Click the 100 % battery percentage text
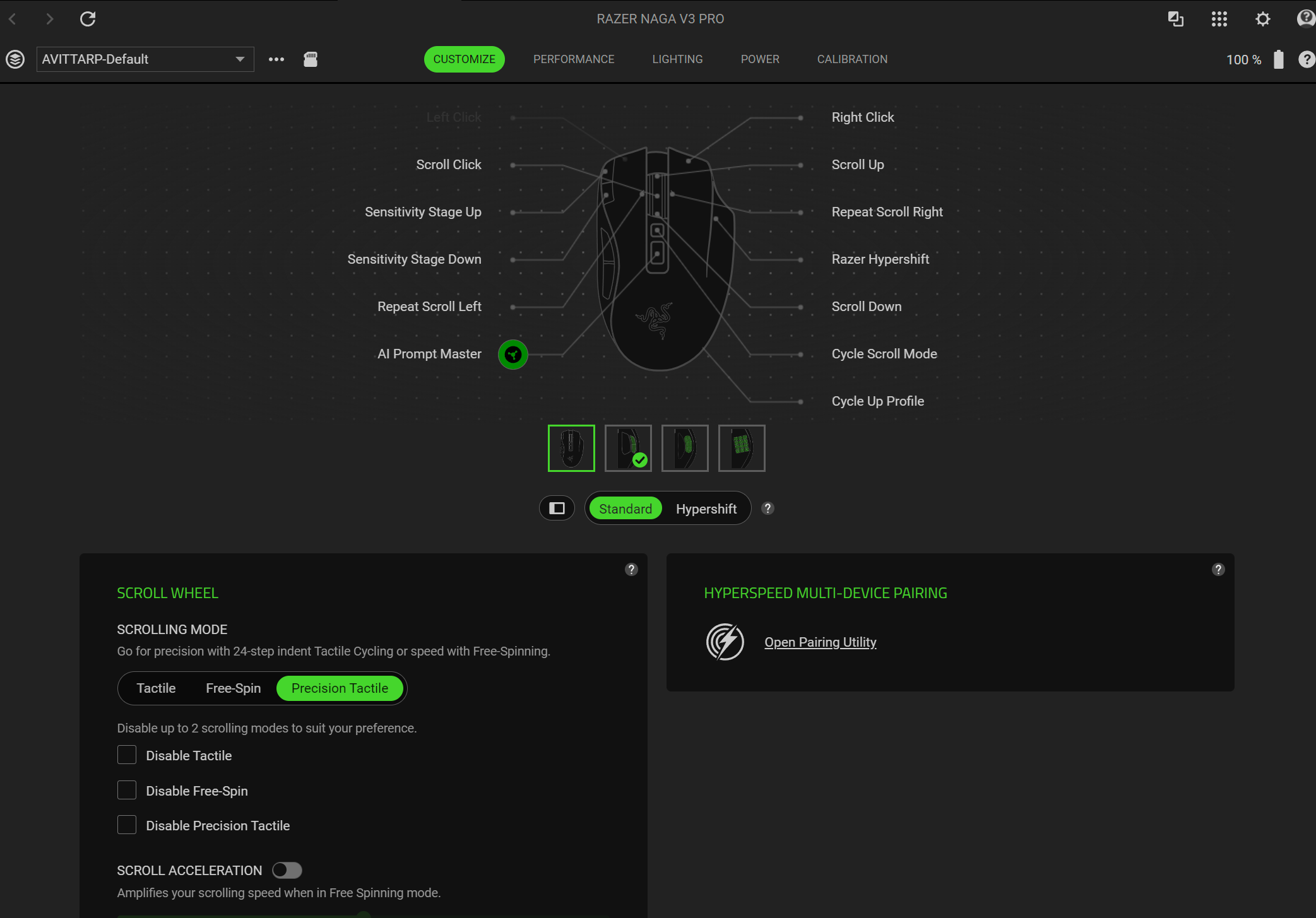 coord(1243,60)
